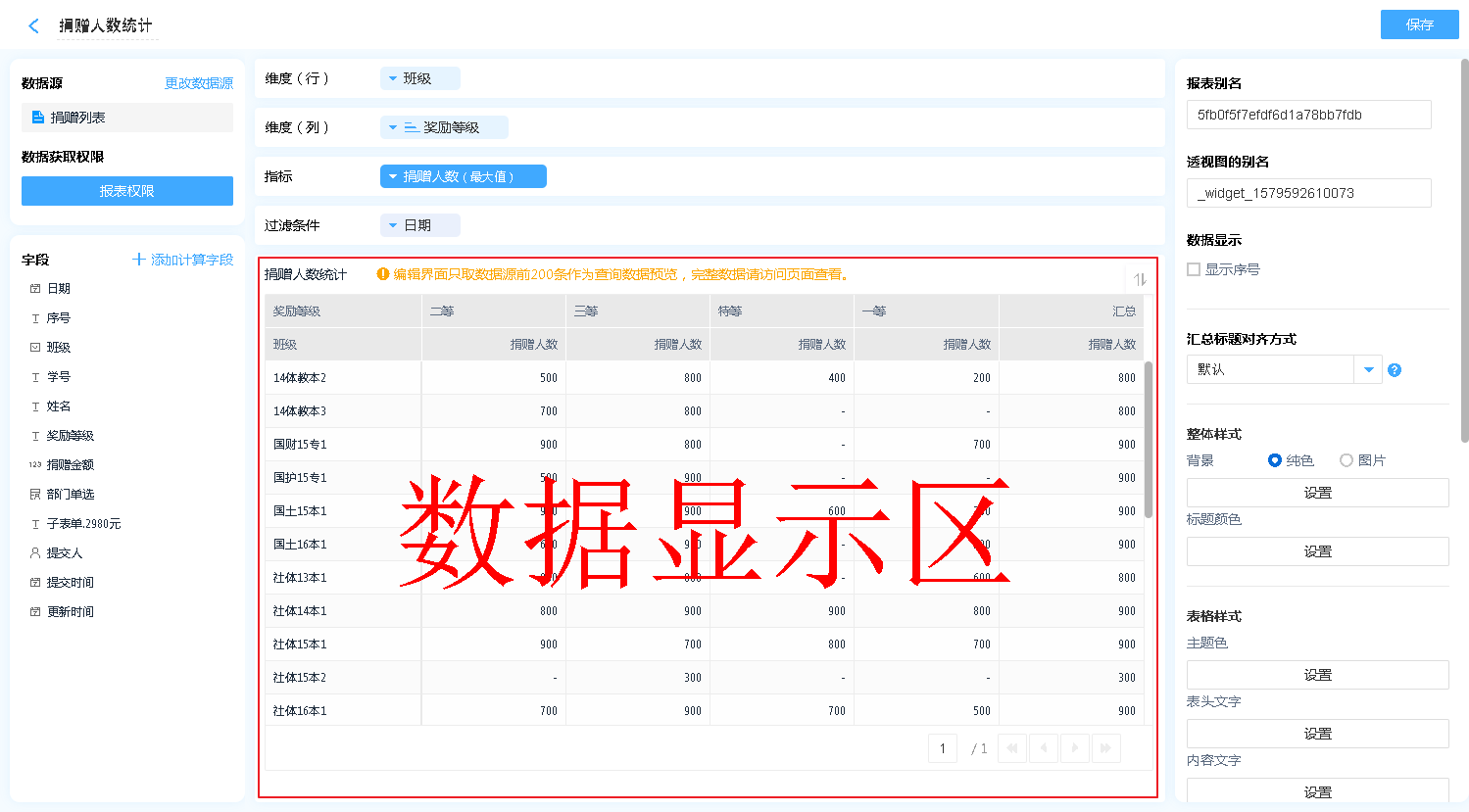Viewport: 1469px width, 812px height.
Task: Select the 纯色 background radio option
Action: (x=1275, y=460)
